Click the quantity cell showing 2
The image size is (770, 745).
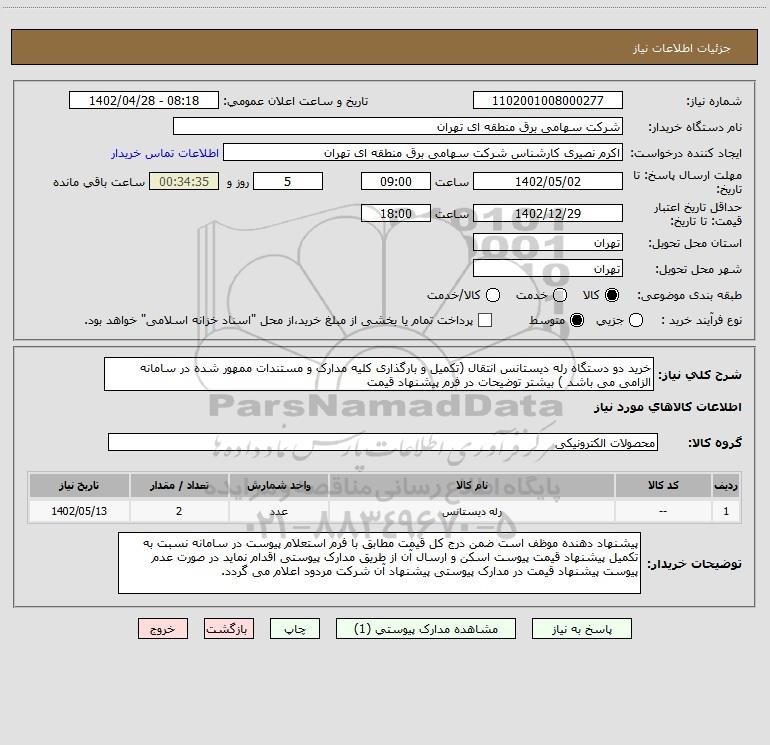[179, 511]
